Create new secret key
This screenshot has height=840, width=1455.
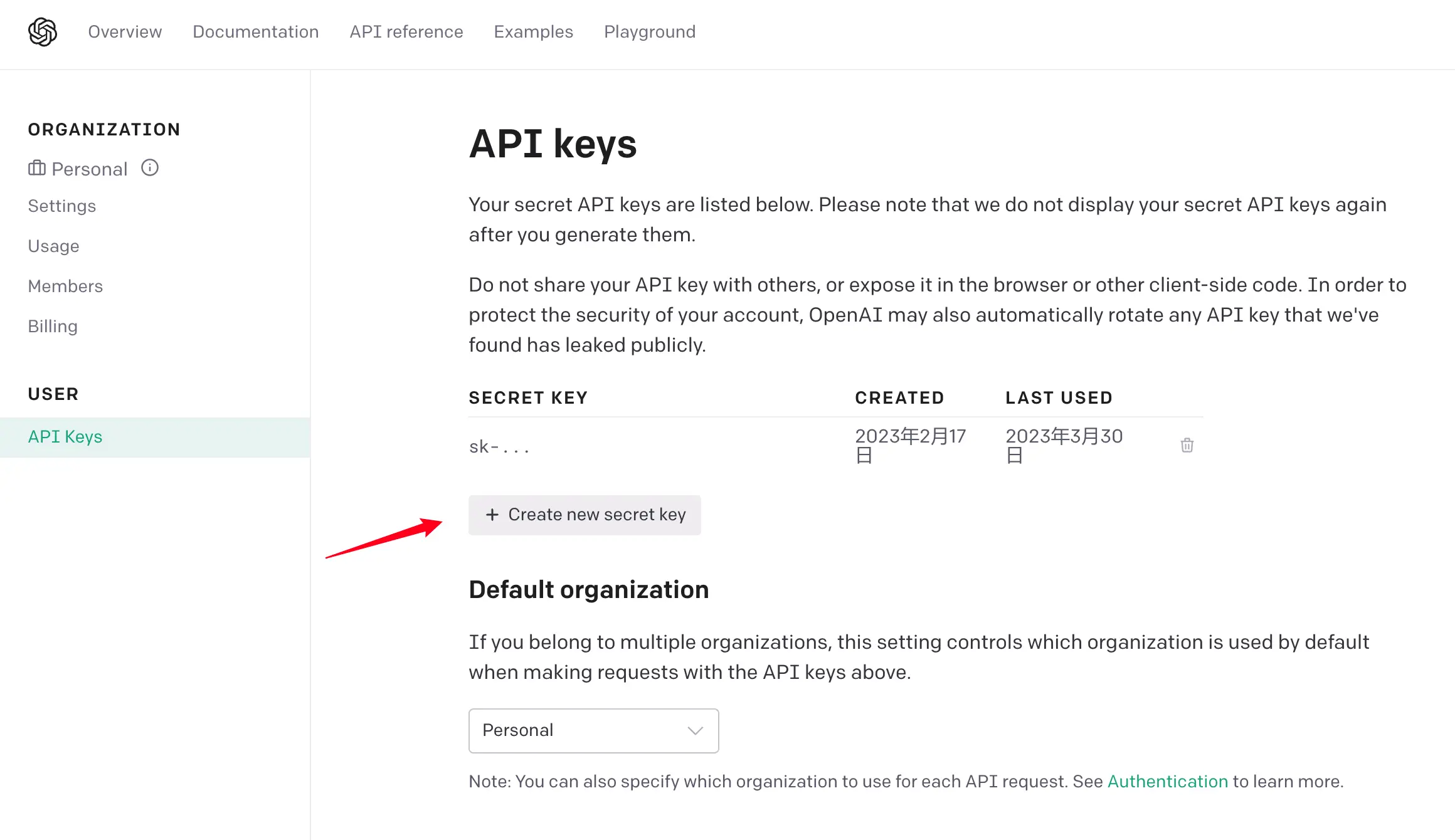585,515
